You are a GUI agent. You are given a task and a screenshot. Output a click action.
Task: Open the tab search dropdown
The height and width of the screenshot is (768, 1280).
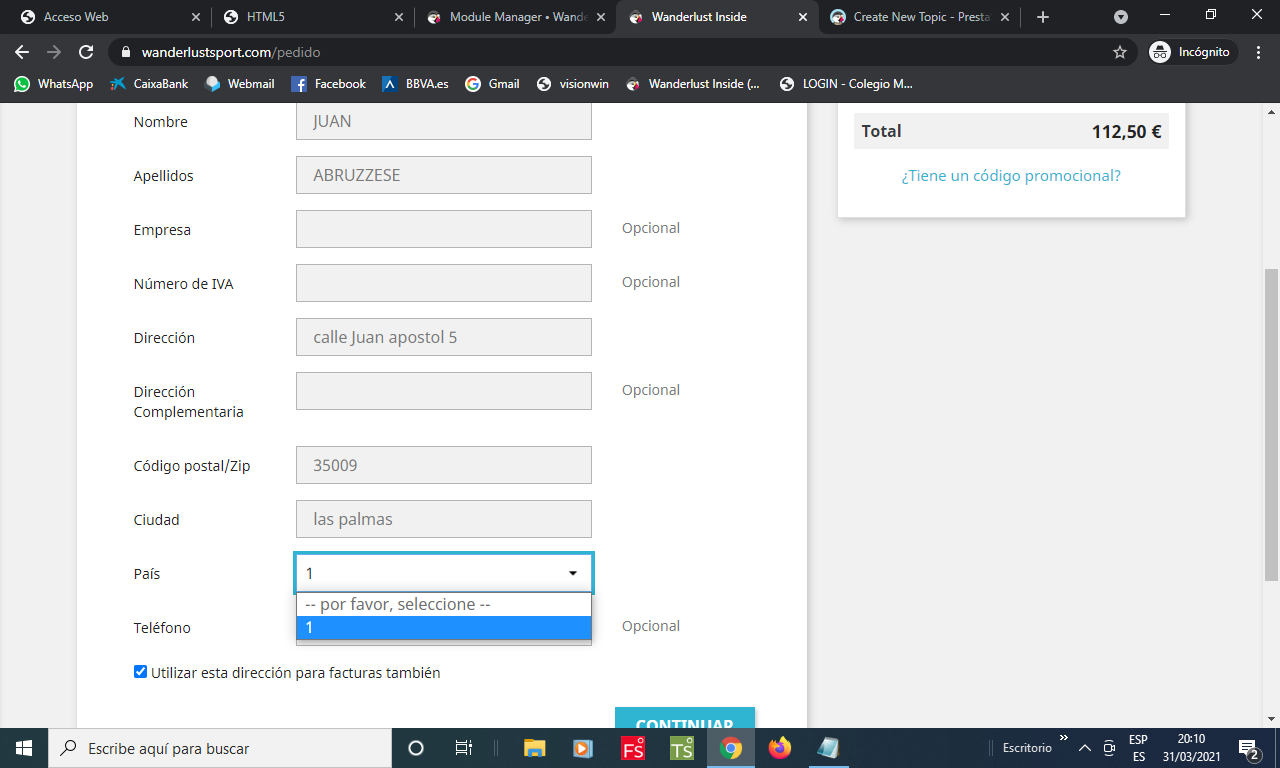click(1121, 17)
